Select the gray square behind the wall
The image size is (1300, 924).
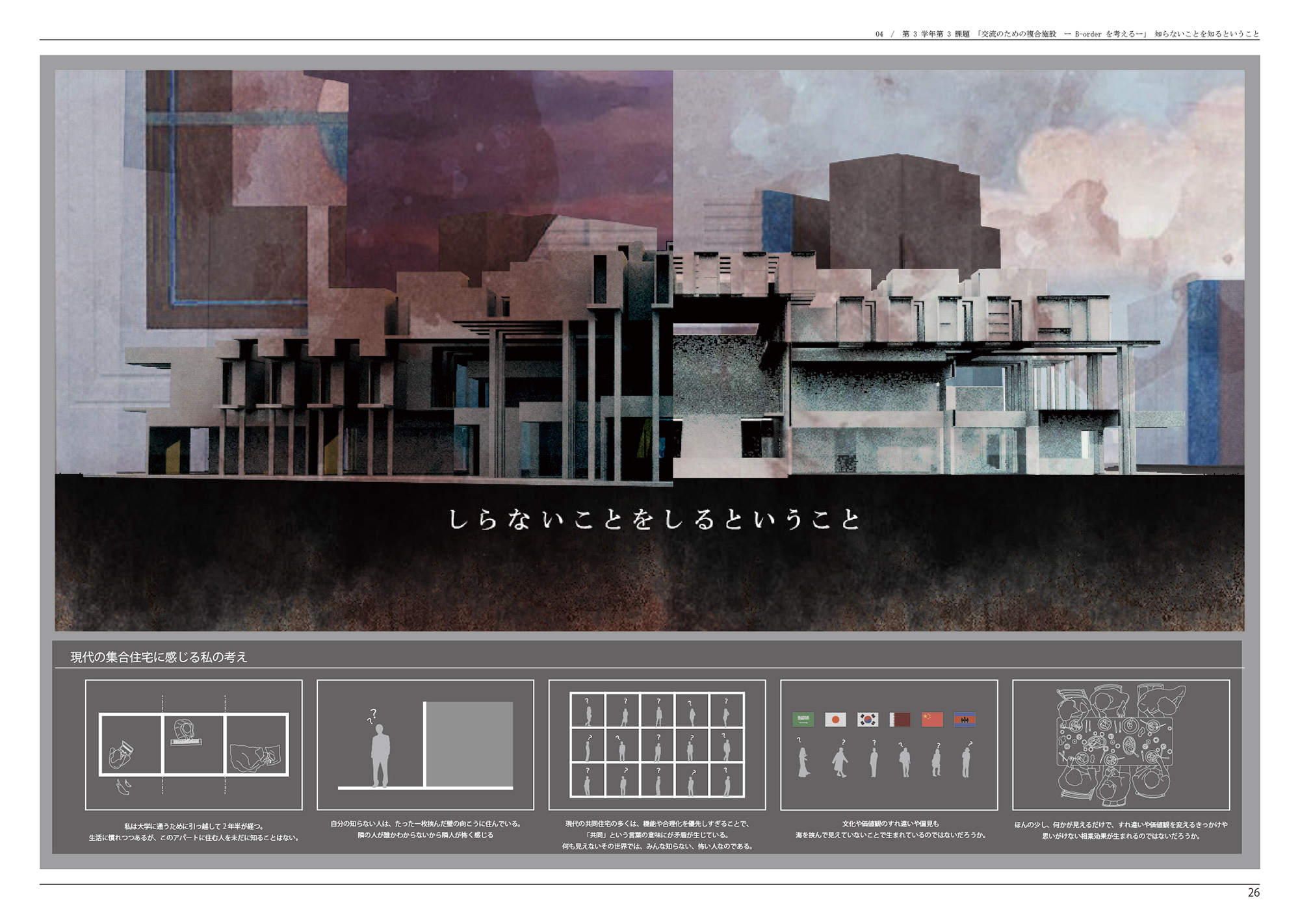469,744
